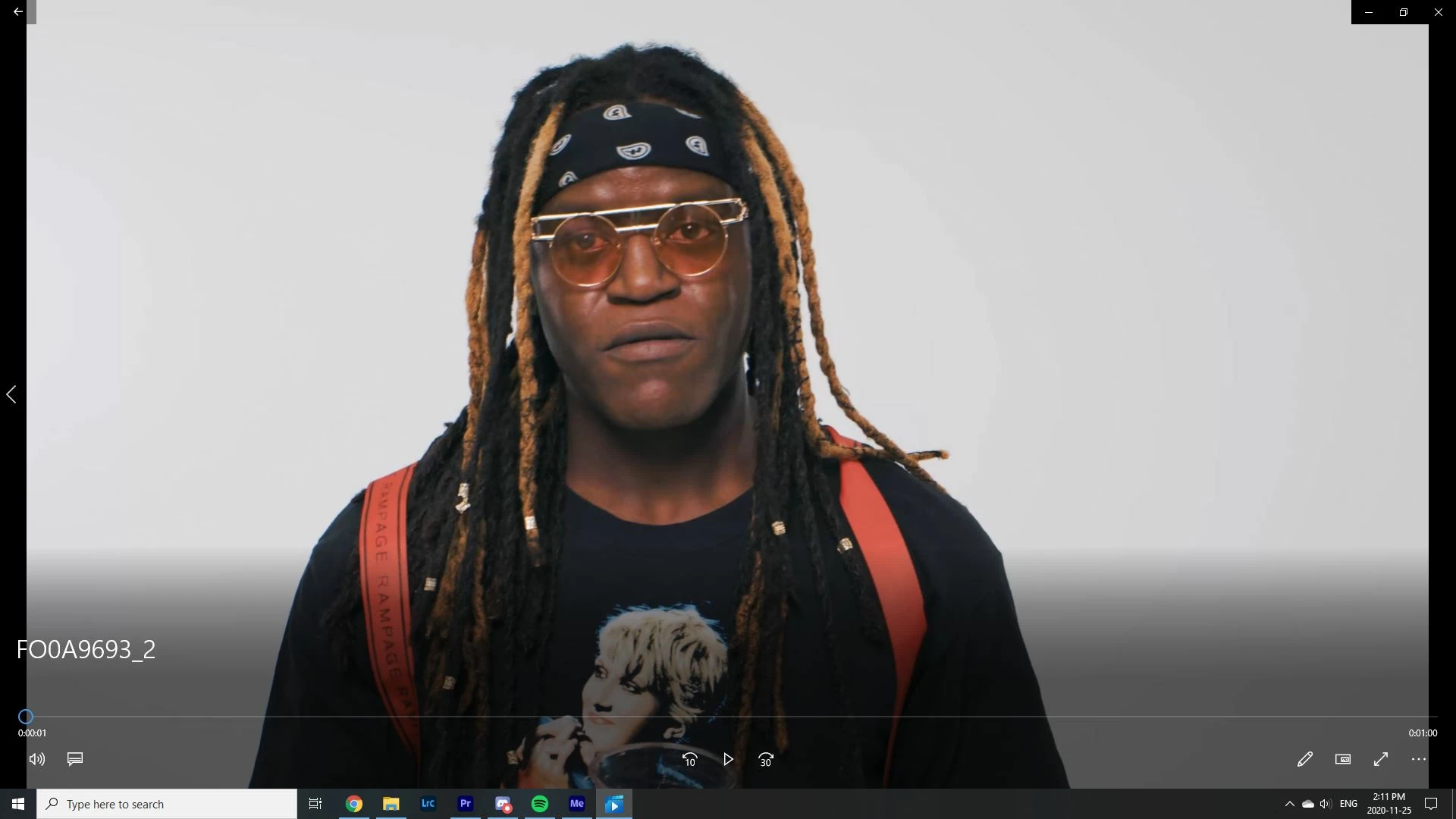Go to the previous video
Viewport: 1456px width, 819px height.
(11, 394)
